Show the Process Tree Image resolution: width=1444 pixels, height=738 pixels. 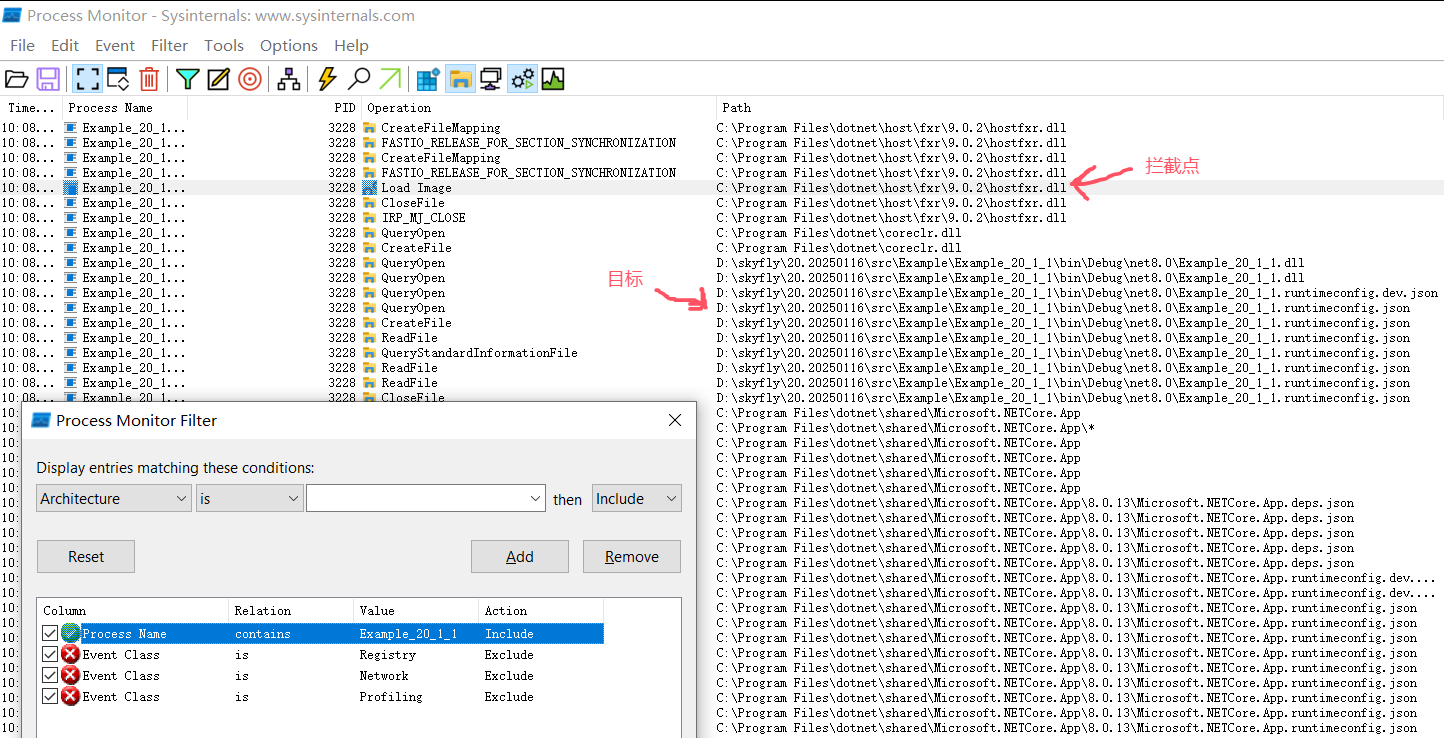pos(289,79)
